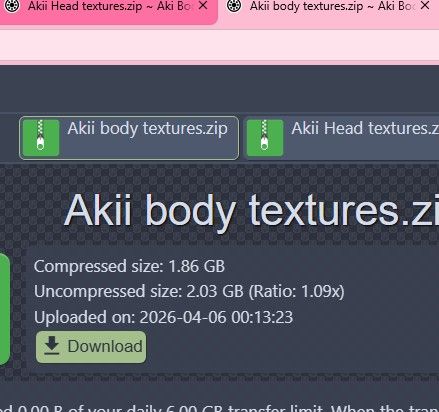Click the Uncompressed size 2.03 GB line
The width and height of the screenshot is (439, 412).
(189, 291)
